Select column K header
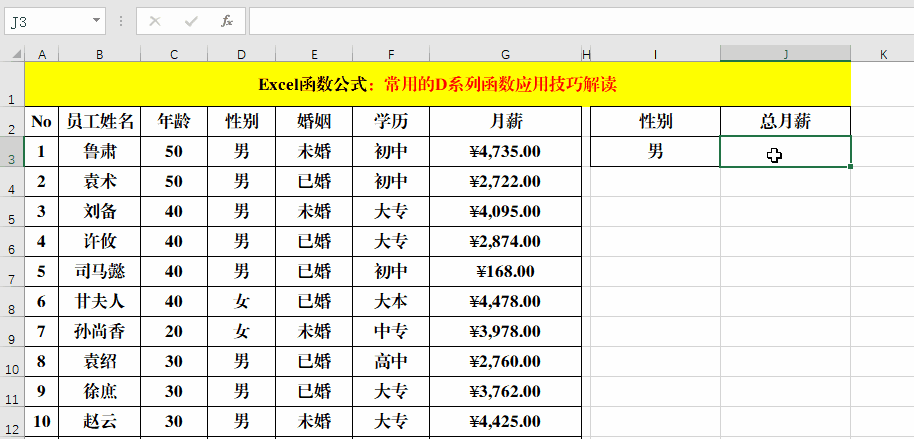 883,54
